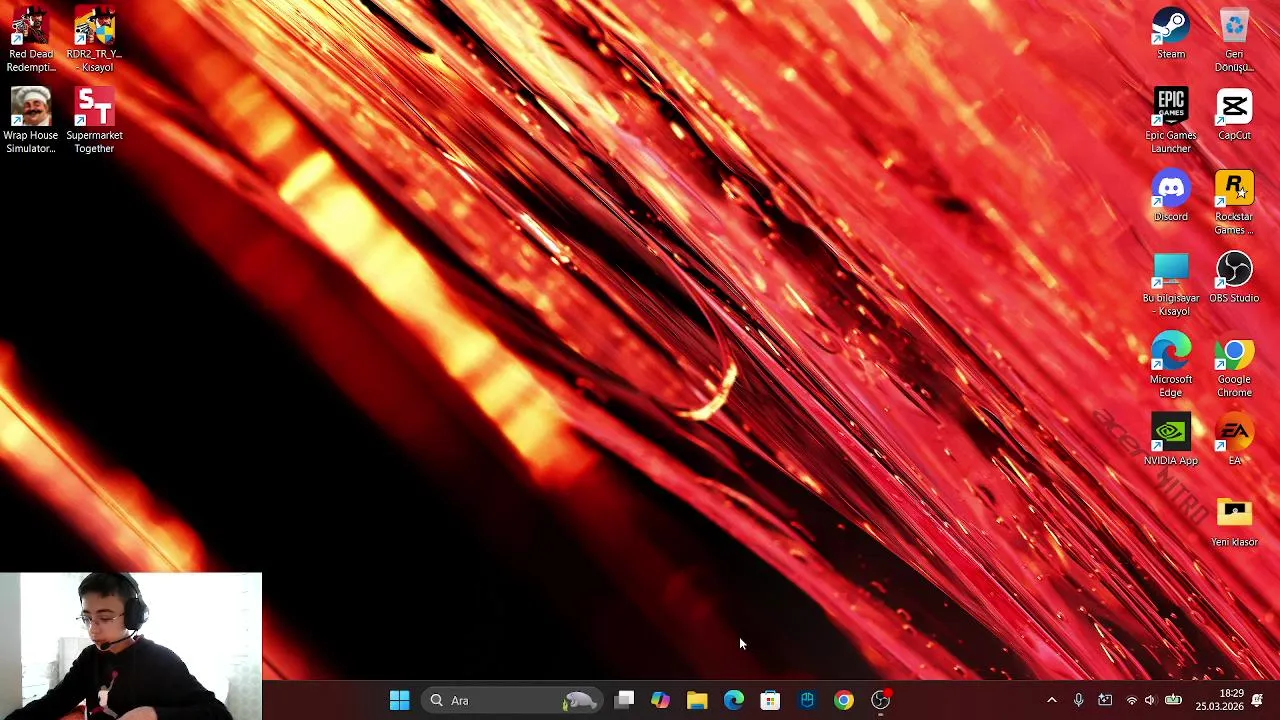The height and width of the screenshot is (720, 1280).
Task: Open OBS Studio from the desktop
Action: (x=1234, y=277)
